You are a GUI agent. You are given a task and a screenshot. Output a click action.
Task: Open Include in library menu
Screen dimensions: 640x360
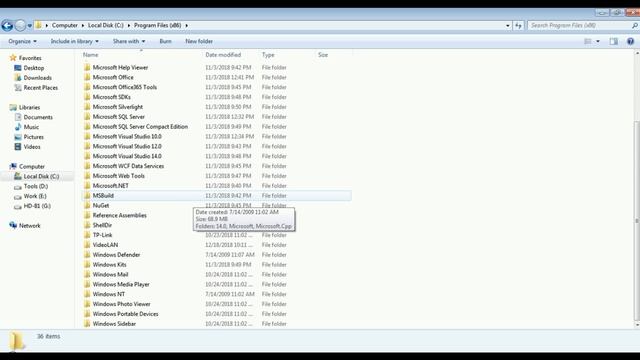click(x=74, y=41)
